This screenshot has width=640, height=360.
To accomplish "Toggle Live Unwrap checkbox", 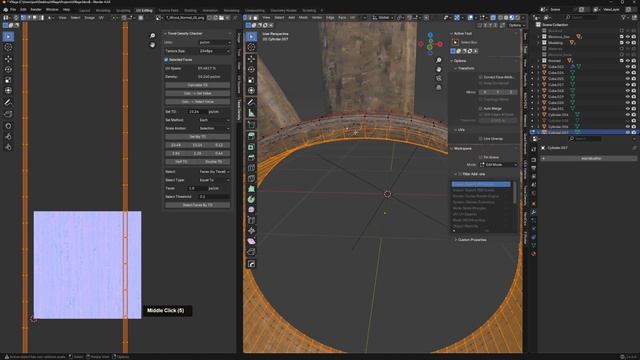I will click(x=481, y=139).
